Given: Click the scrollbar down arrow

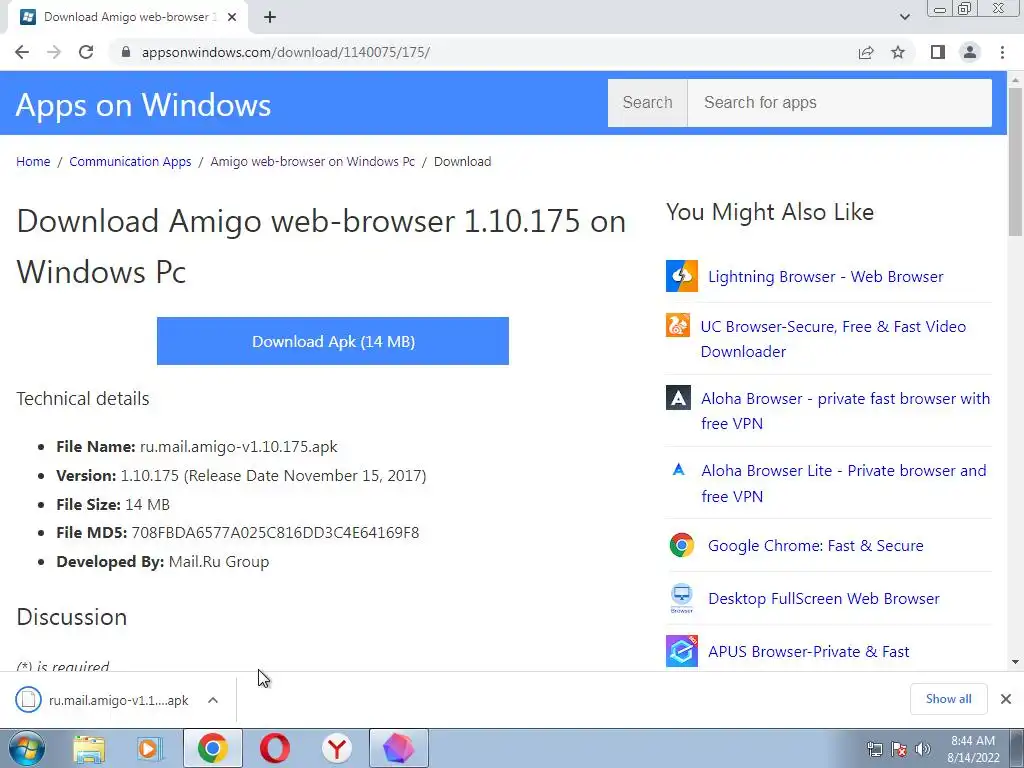Looking at the screenshot, I should pyautogui.click(x=1015, y=662).
